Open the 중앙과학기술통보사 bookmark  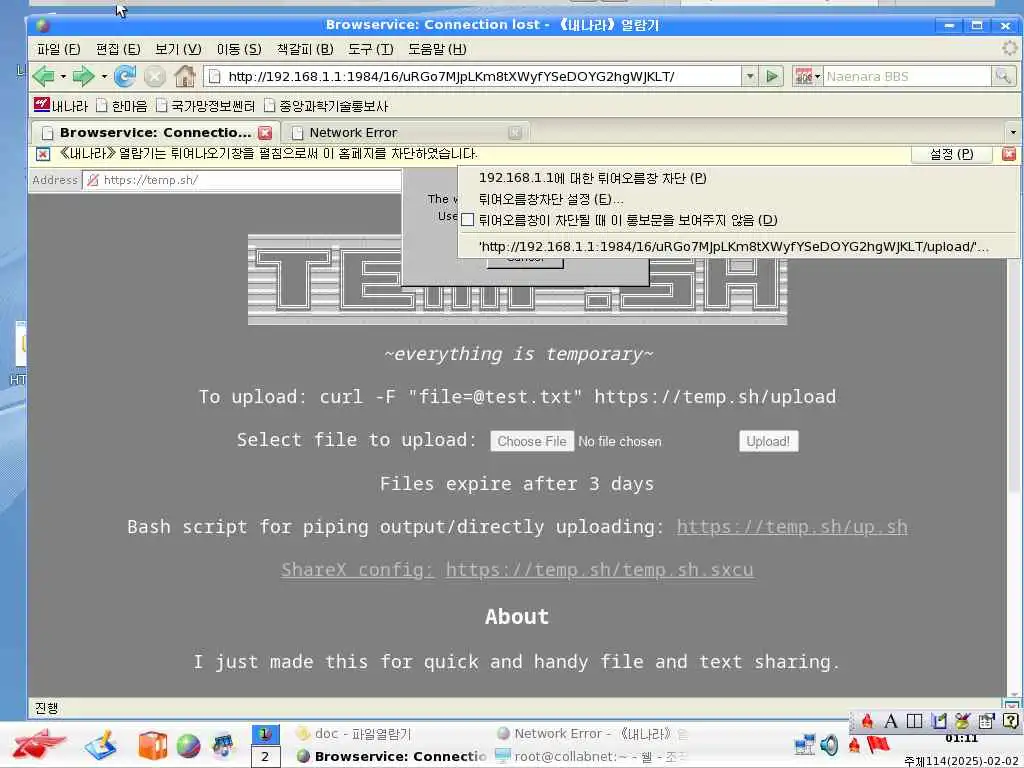[x=326, y=106]
